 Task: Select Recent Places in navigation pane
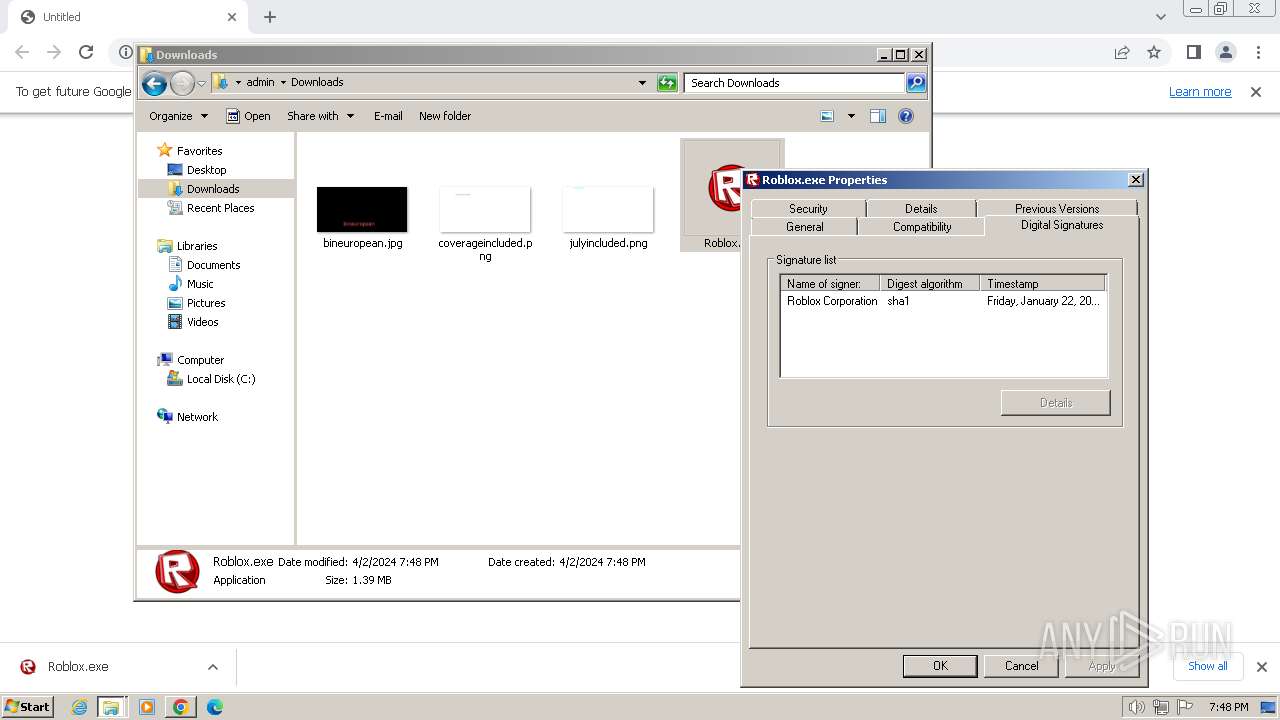(x=220, y=208)
